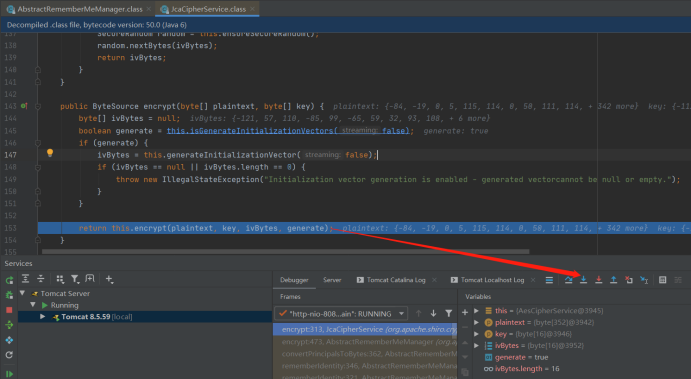Image resolution: width=691 pixels, height=379 pixels.
Task: Close the Tomcat Localhost Log tab
Action: (533, 280)
